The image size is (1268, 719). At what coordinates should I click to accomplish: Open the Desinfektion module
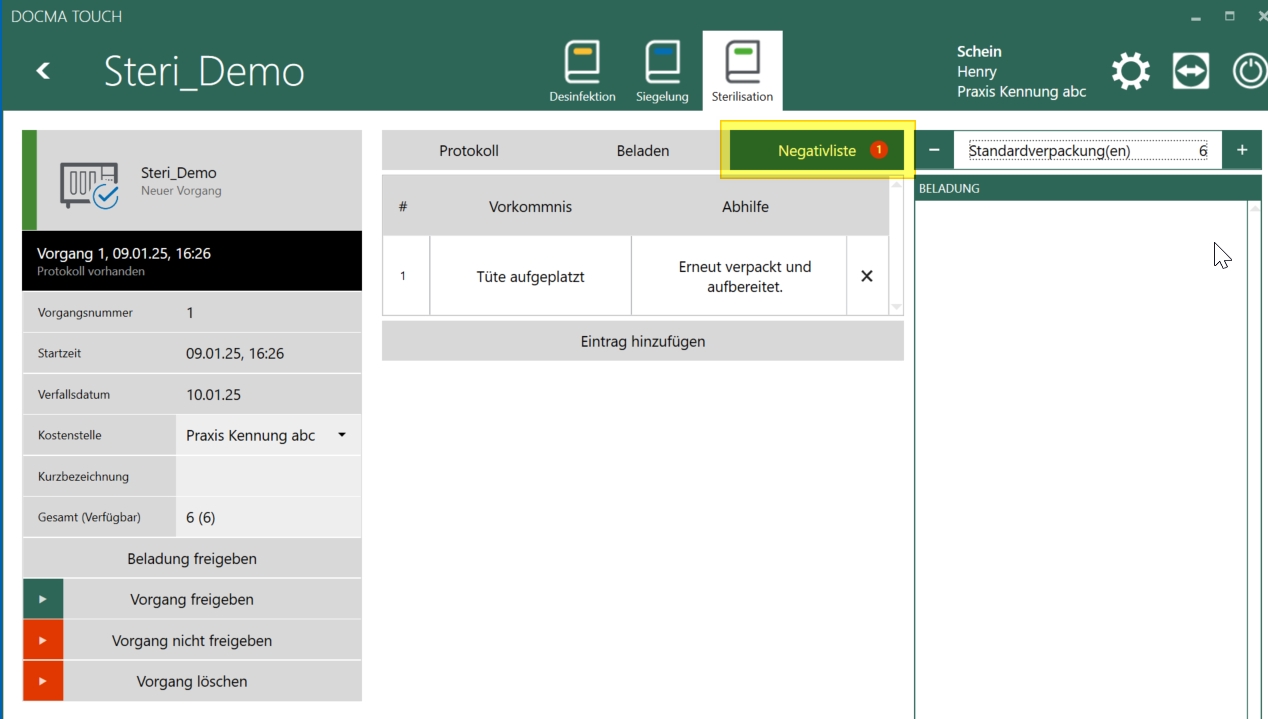point(582,70)
